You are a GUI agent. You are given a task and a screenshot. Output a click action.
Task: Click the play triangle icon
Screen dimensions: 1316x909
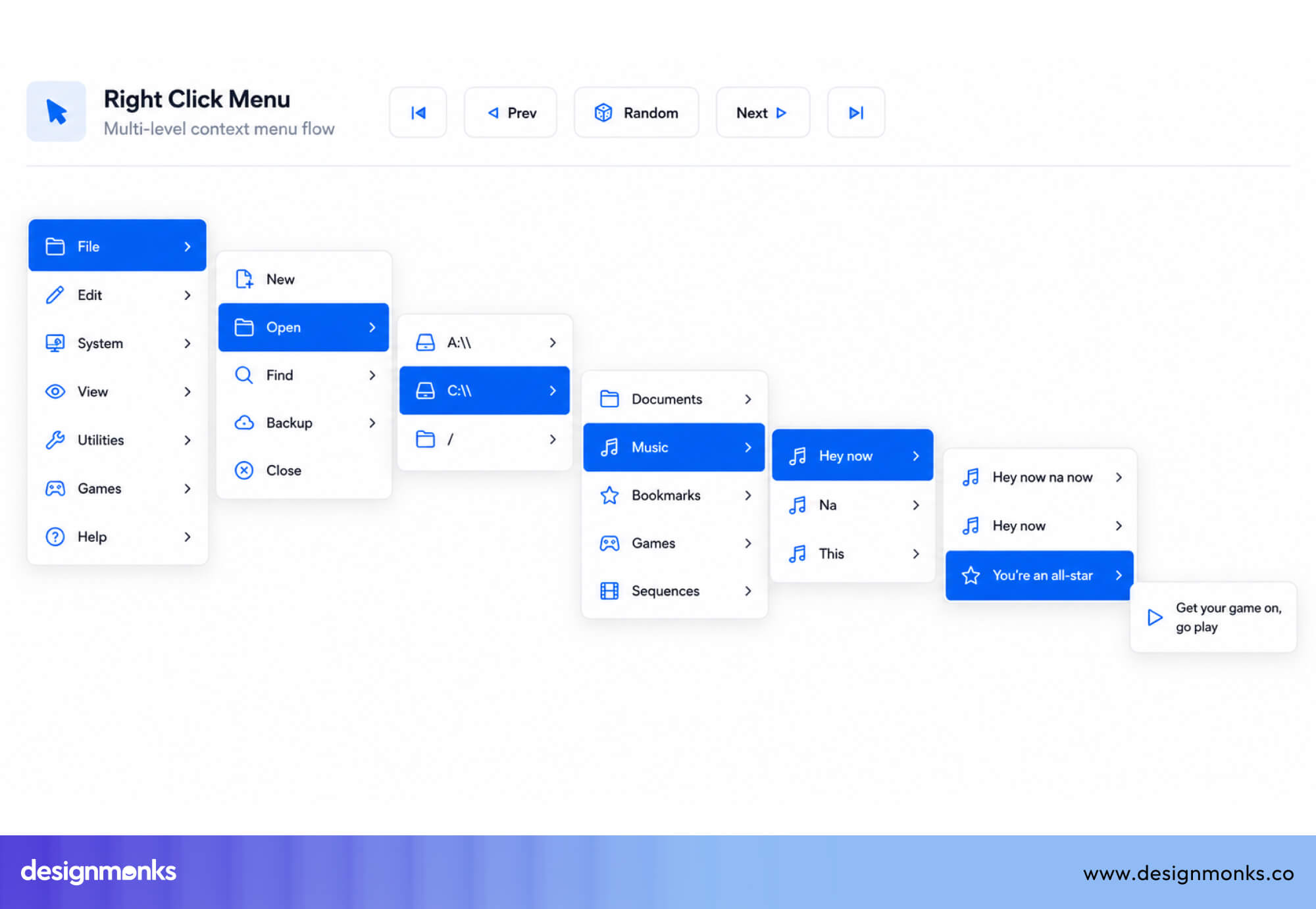click(x=1155, y=617)
